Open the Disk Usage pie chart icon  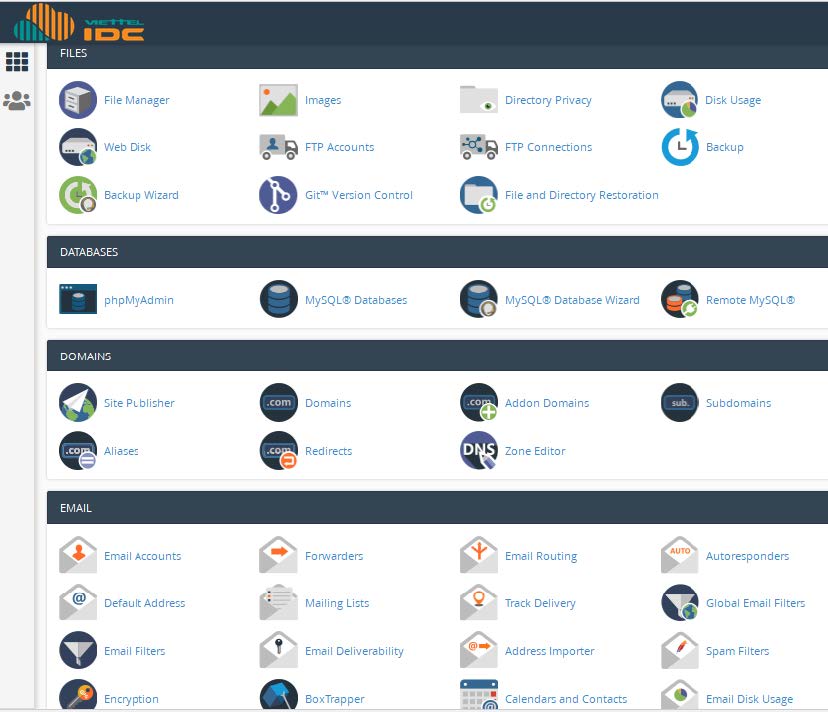pyautogui.click(x=679, y=99)
